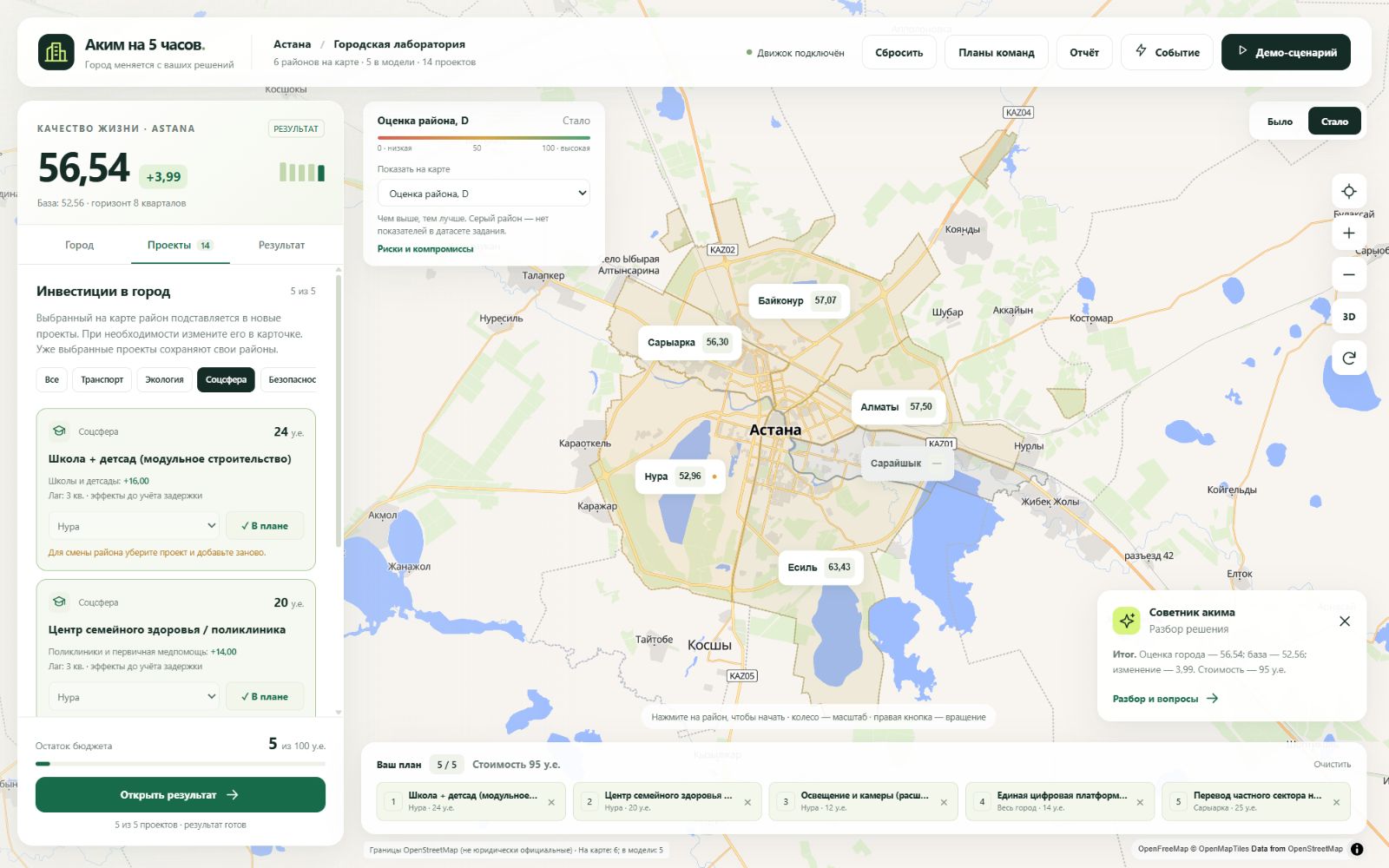Open the Оценка района, D map layer dropdown

coord(484,194)
